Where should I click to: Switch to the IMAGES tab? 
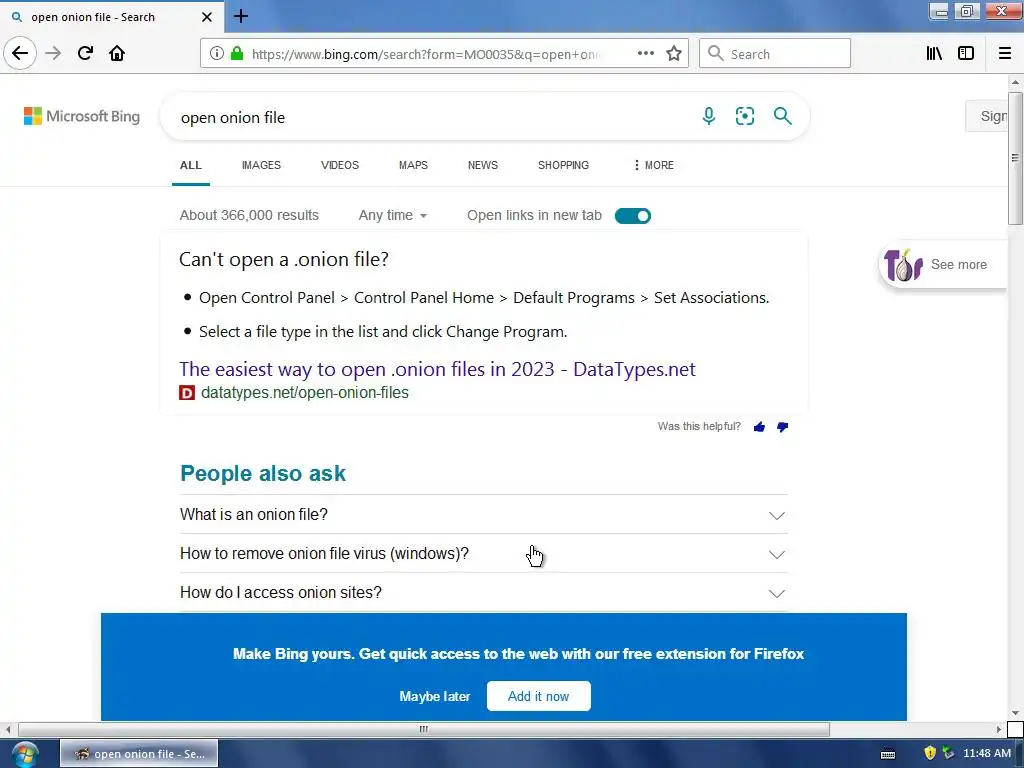[x=261, y=165]
